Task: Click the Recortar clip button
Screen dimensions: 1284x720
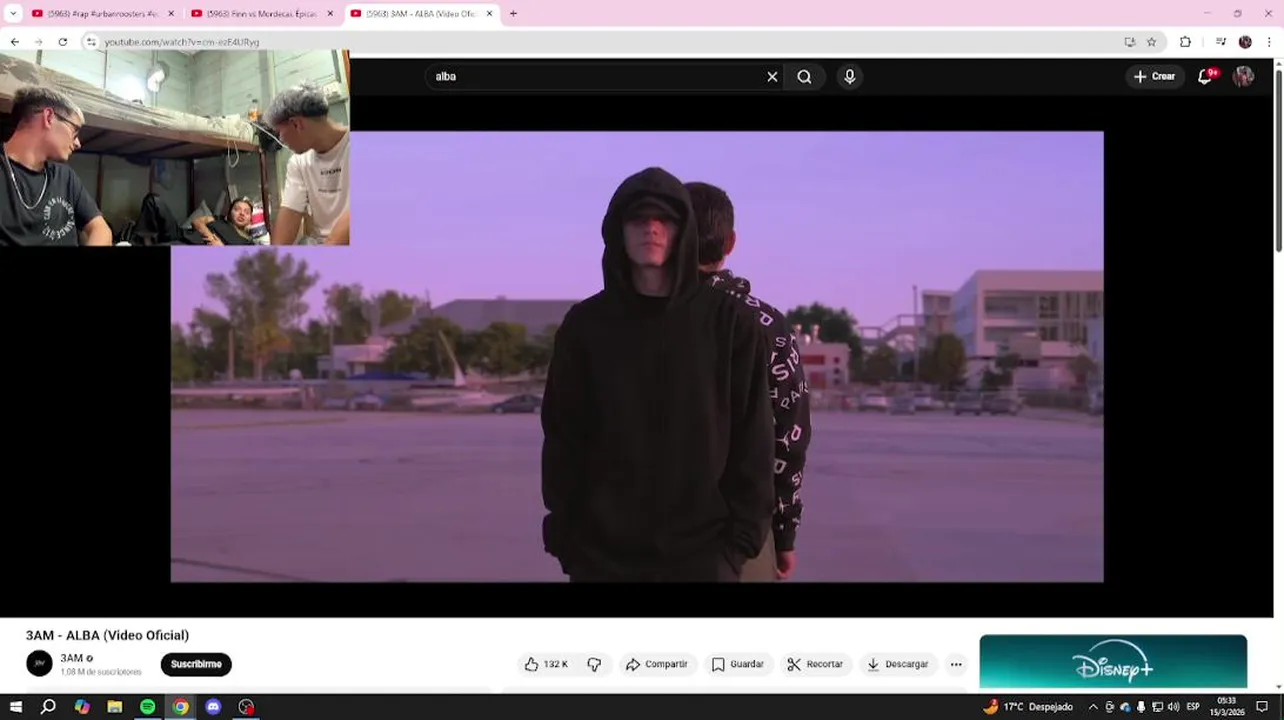Action: point(816,664)
